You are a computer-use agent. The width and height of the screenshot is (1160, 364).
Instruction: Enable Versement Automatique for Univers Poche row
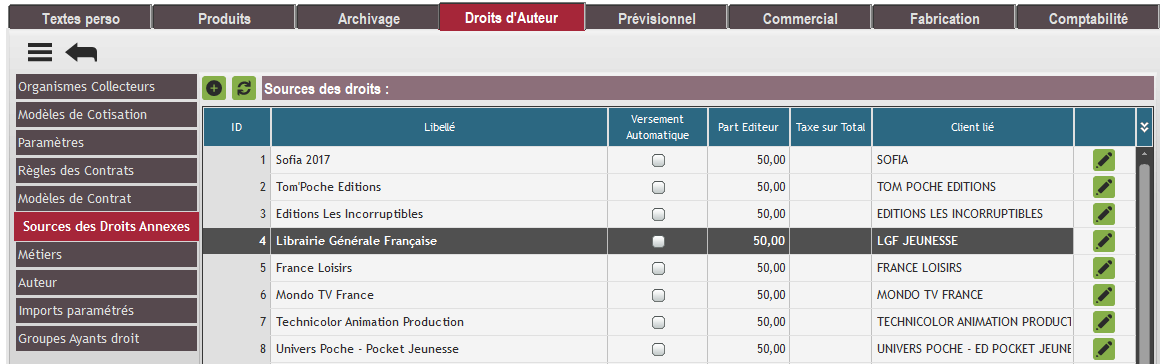pos(658,349)
